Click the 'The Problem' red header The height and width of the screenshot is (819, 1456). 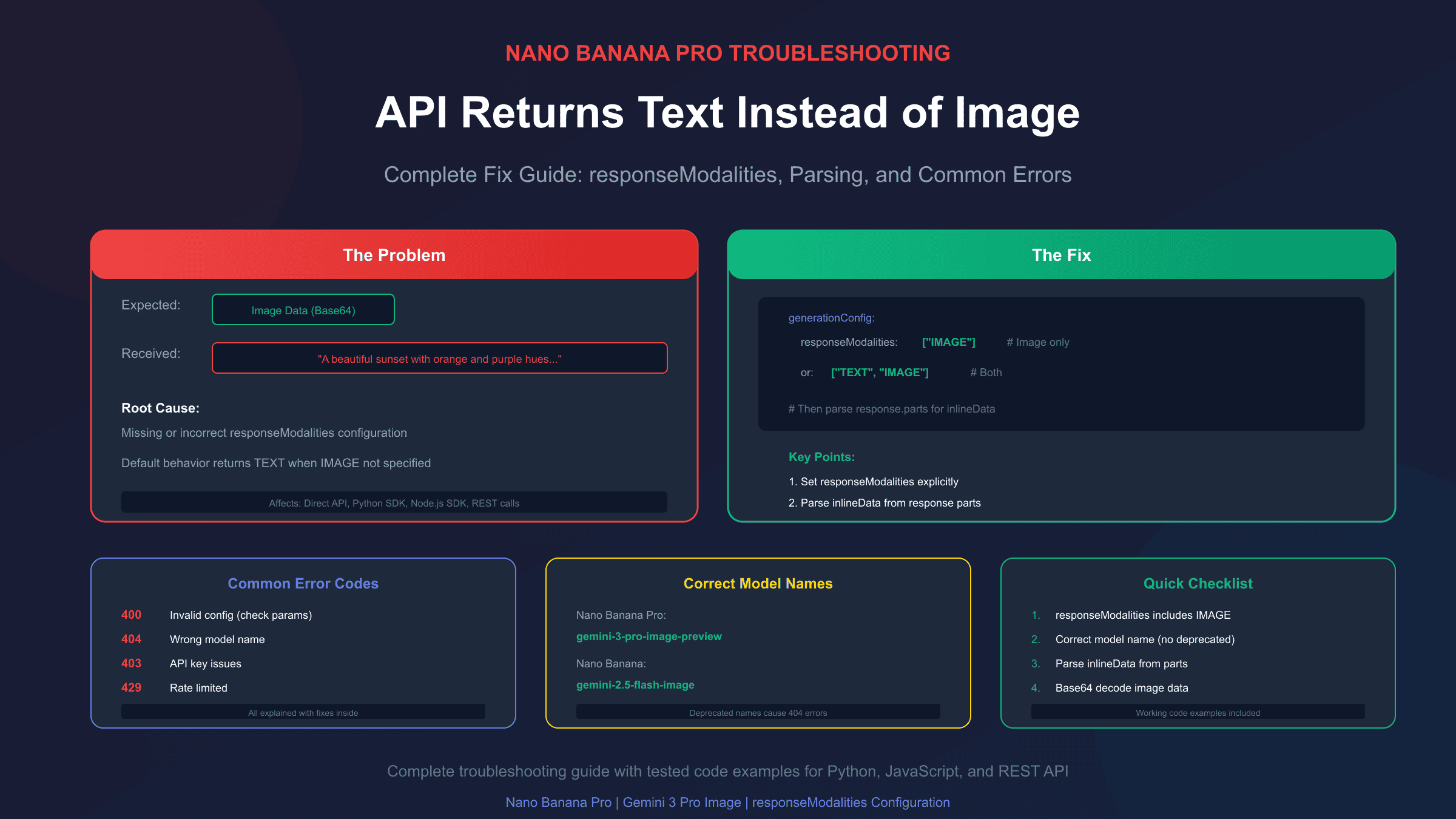click(394, 255)
